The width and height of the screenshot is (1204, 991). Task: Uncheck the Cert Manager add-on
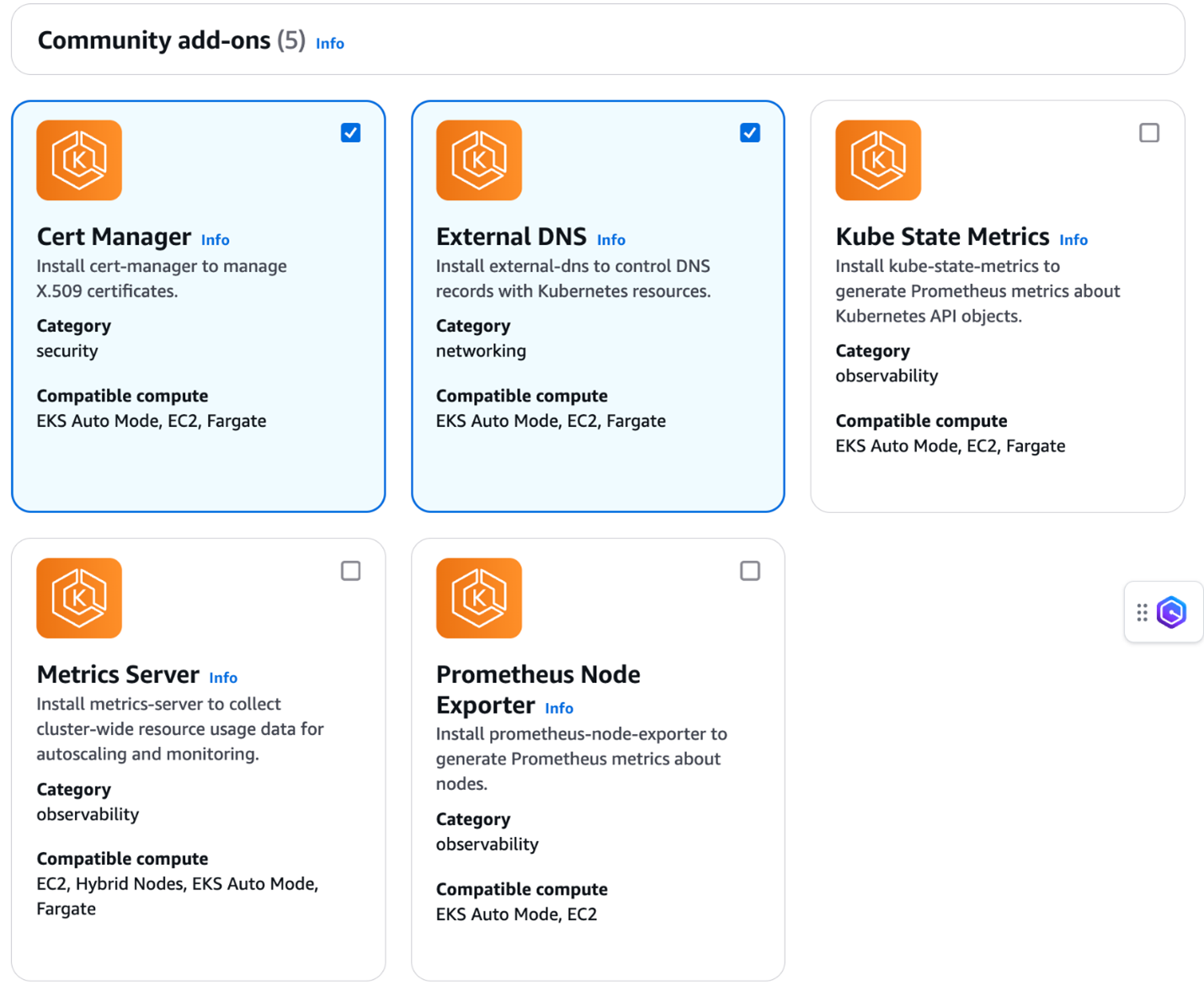coord(350,132)
